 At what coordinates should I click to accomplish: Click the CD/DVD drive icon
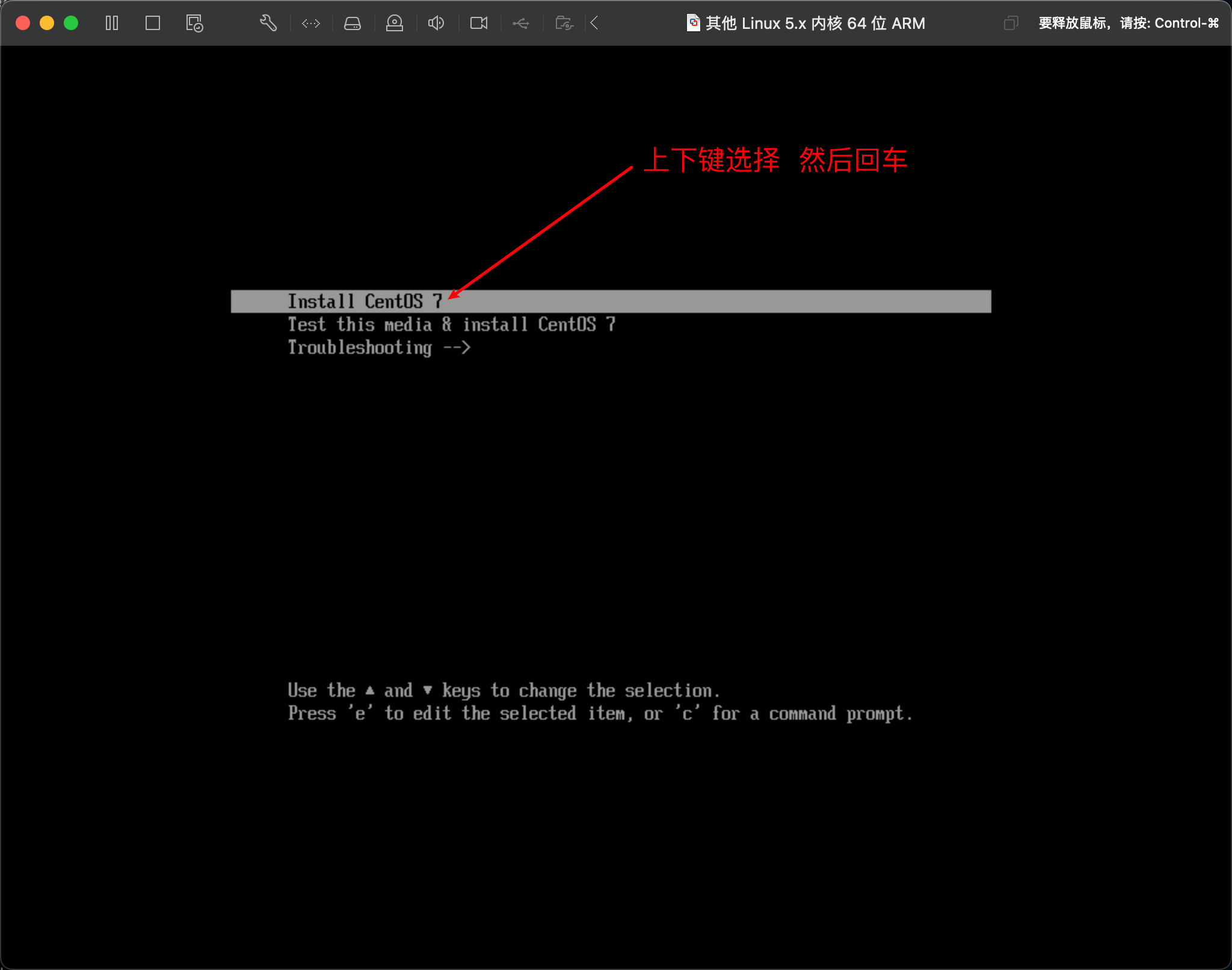(395, 23)
